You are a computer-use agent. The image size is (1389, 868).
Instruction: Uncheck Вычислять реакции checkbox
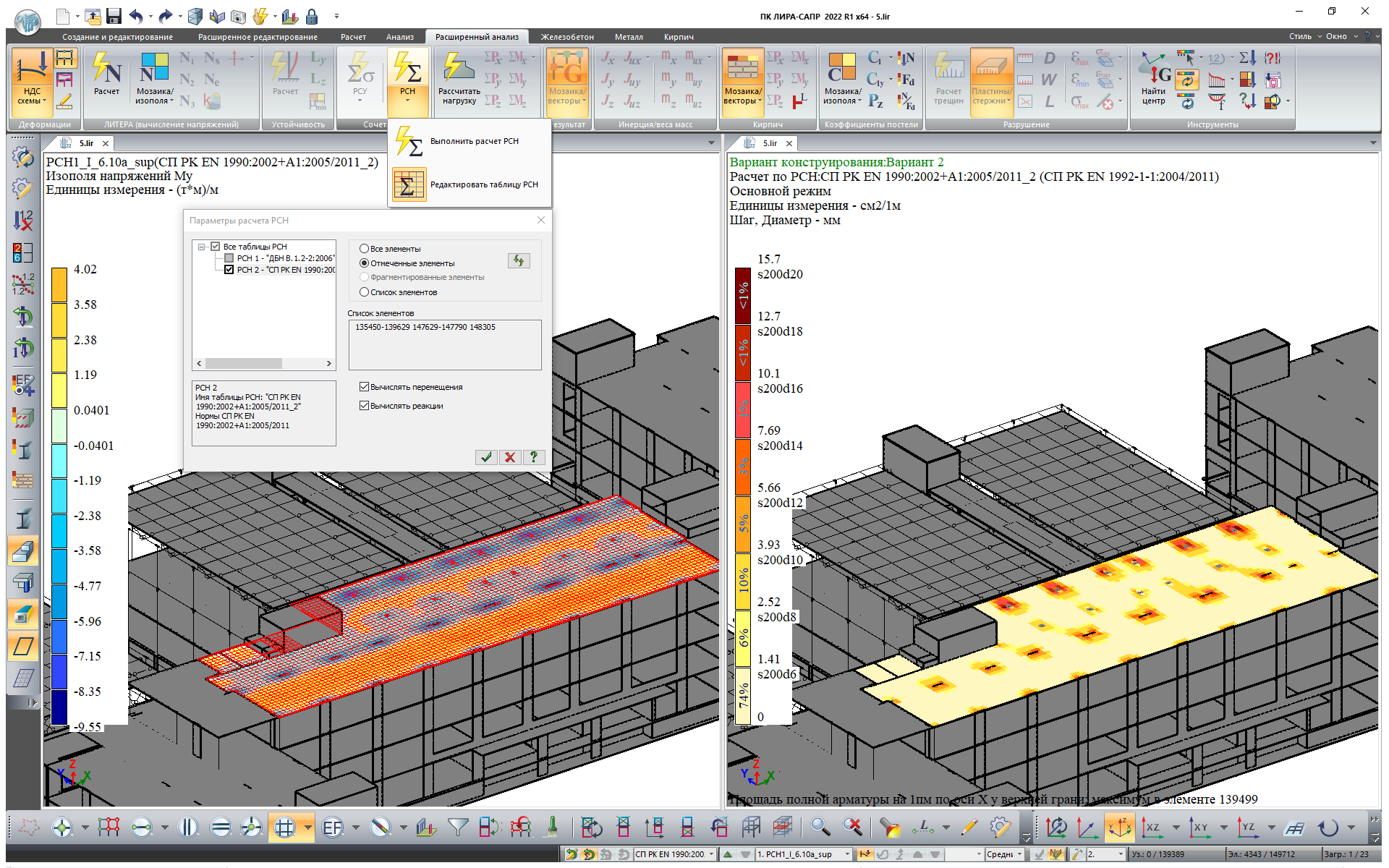coord(365,406)
